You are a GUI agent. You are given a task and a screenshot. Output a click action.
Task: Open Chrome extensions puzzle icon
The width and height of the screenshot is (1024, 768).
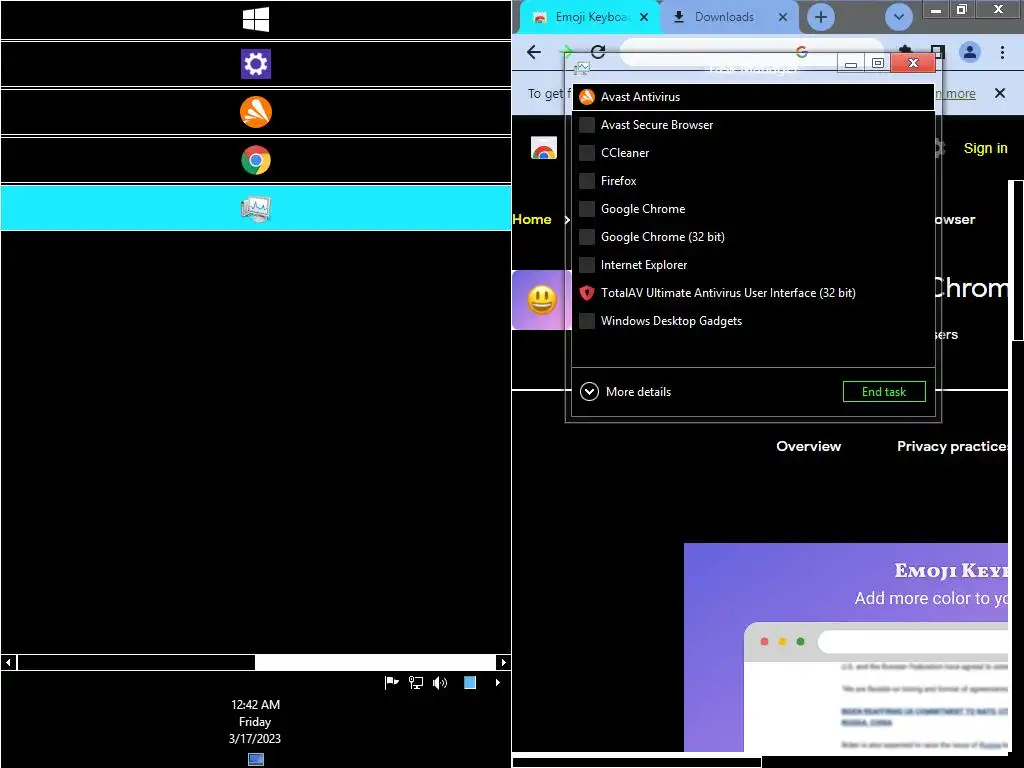(x=905, y=52)
